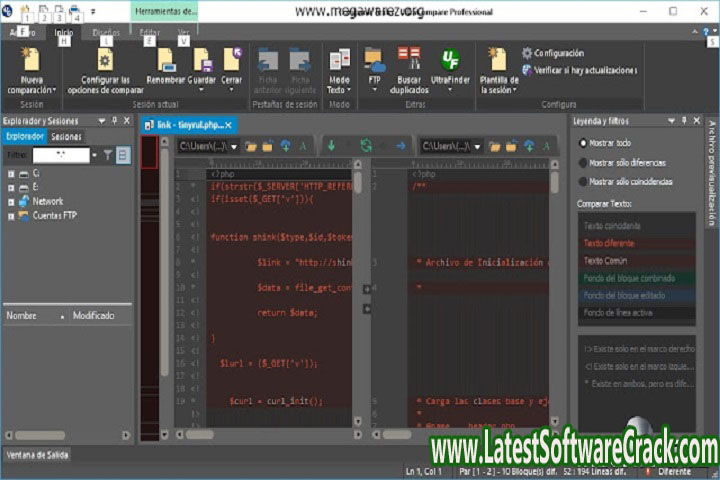The image size is (720, 480).
Task: Open Archivo previsualización side tab
Action: tap(711, 173)
